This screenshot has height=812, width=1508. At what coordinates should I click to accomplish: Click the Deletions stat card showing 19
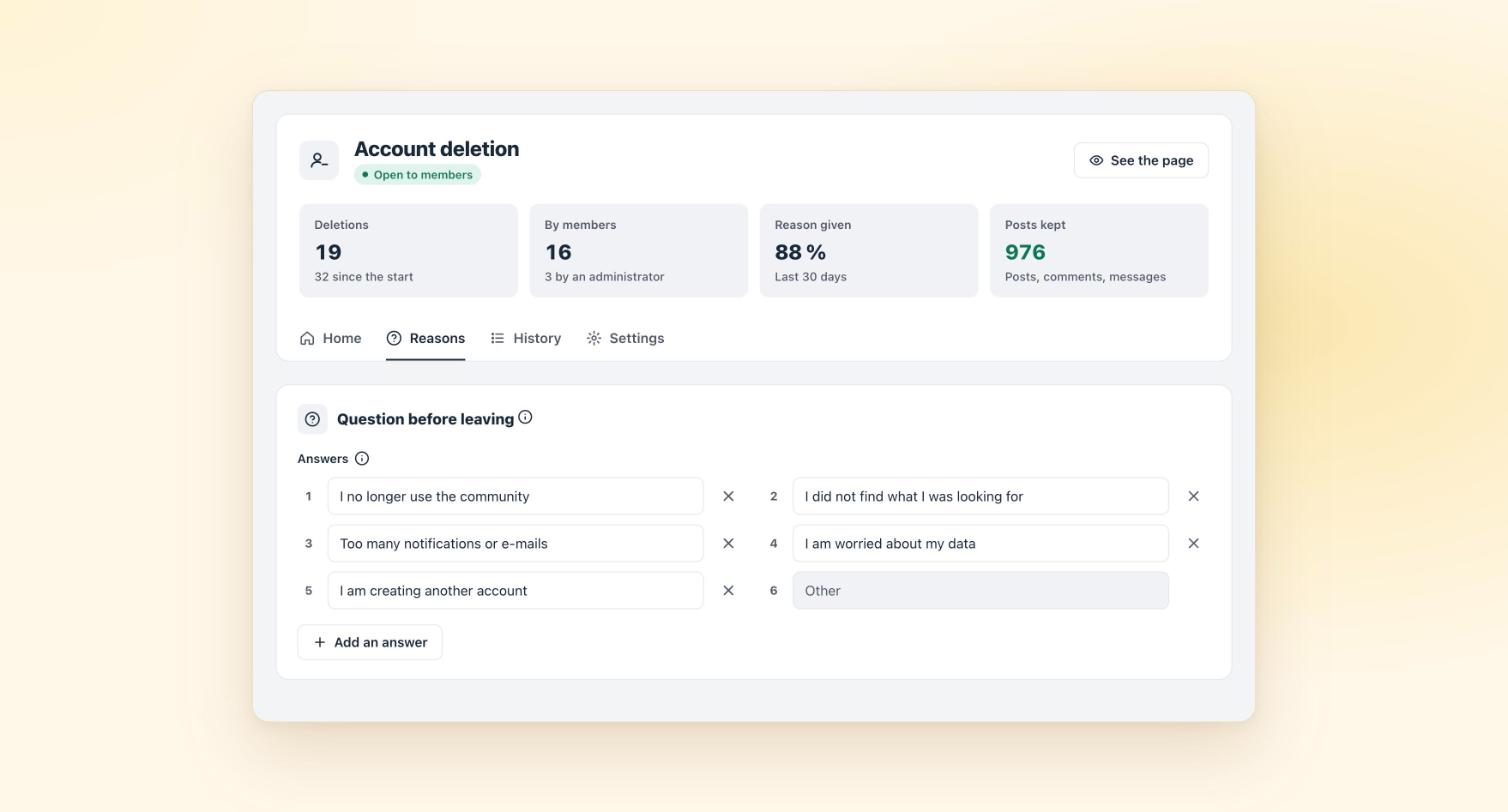click(408, 250)
